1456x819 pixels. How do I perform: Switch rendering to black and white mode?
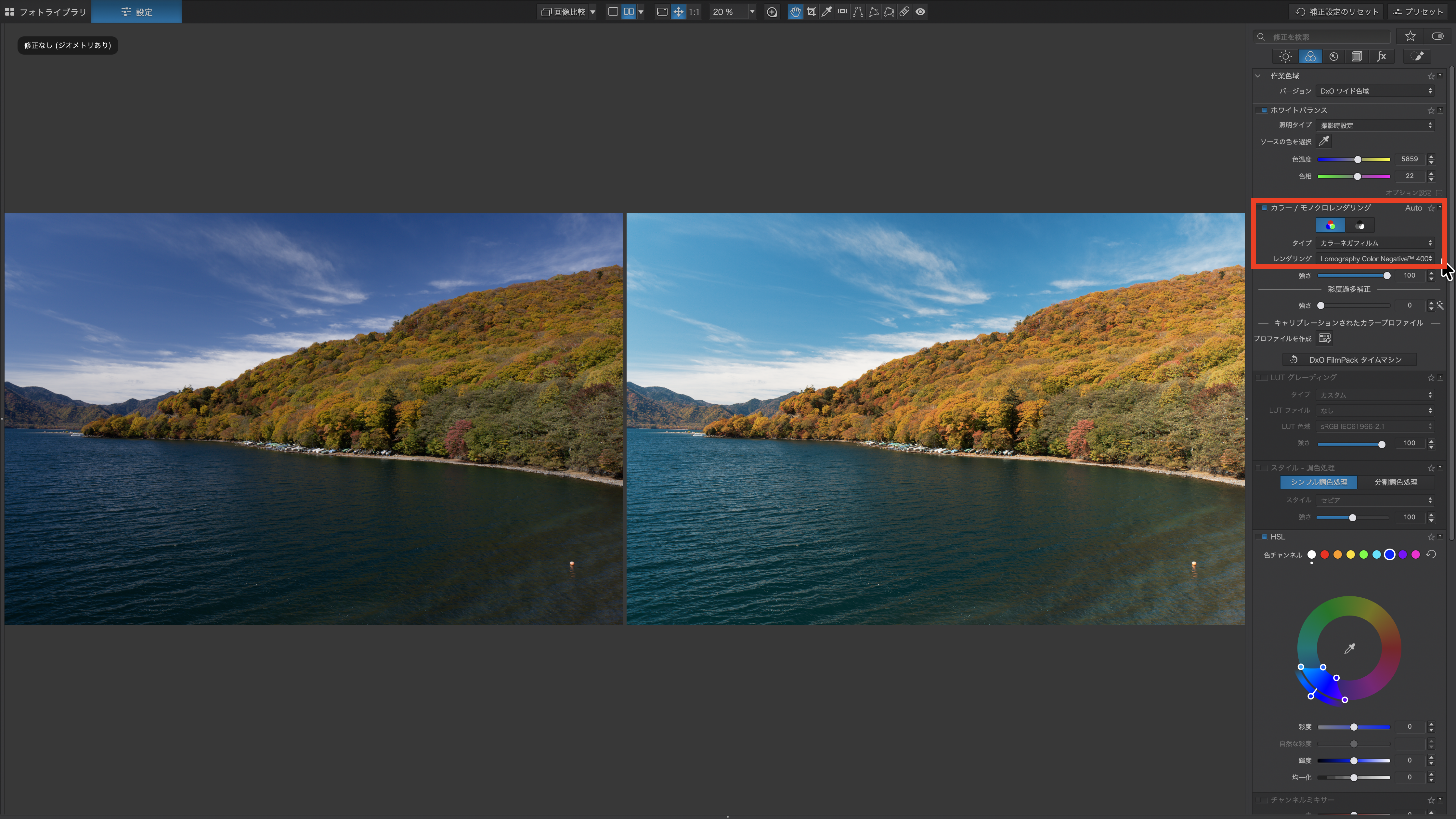point(1360,226)
